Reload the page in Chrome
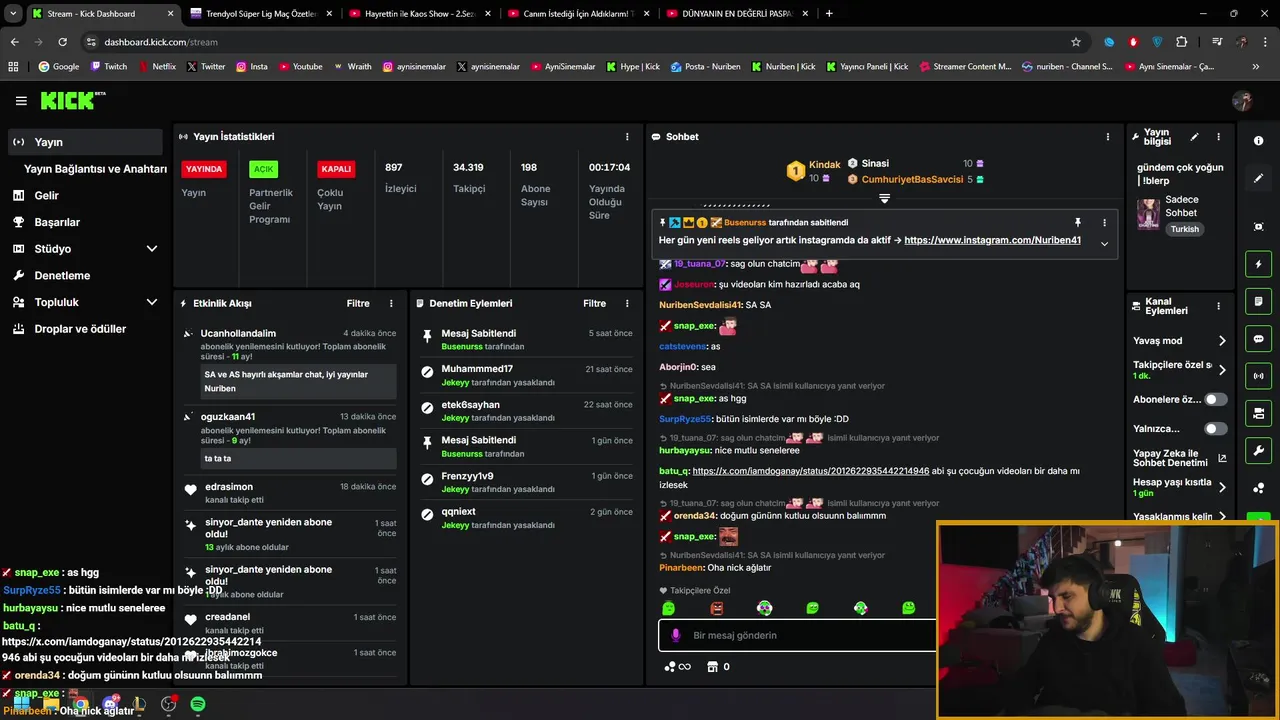Viewport: 1280px width, 720px height. coord(62,42)
